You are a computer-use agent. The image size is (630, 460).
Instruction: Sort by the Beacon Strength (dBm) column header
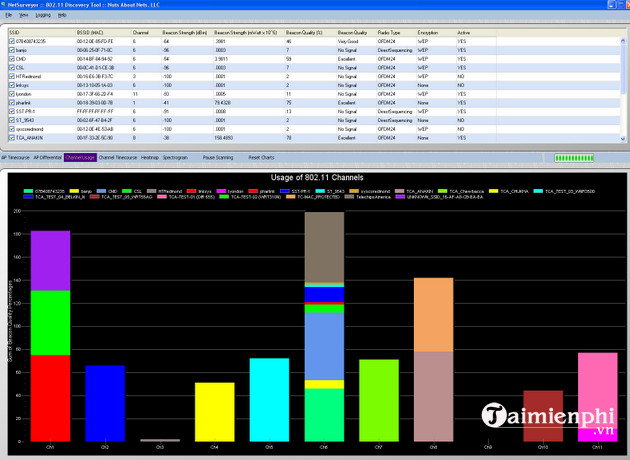pos(187,33)
